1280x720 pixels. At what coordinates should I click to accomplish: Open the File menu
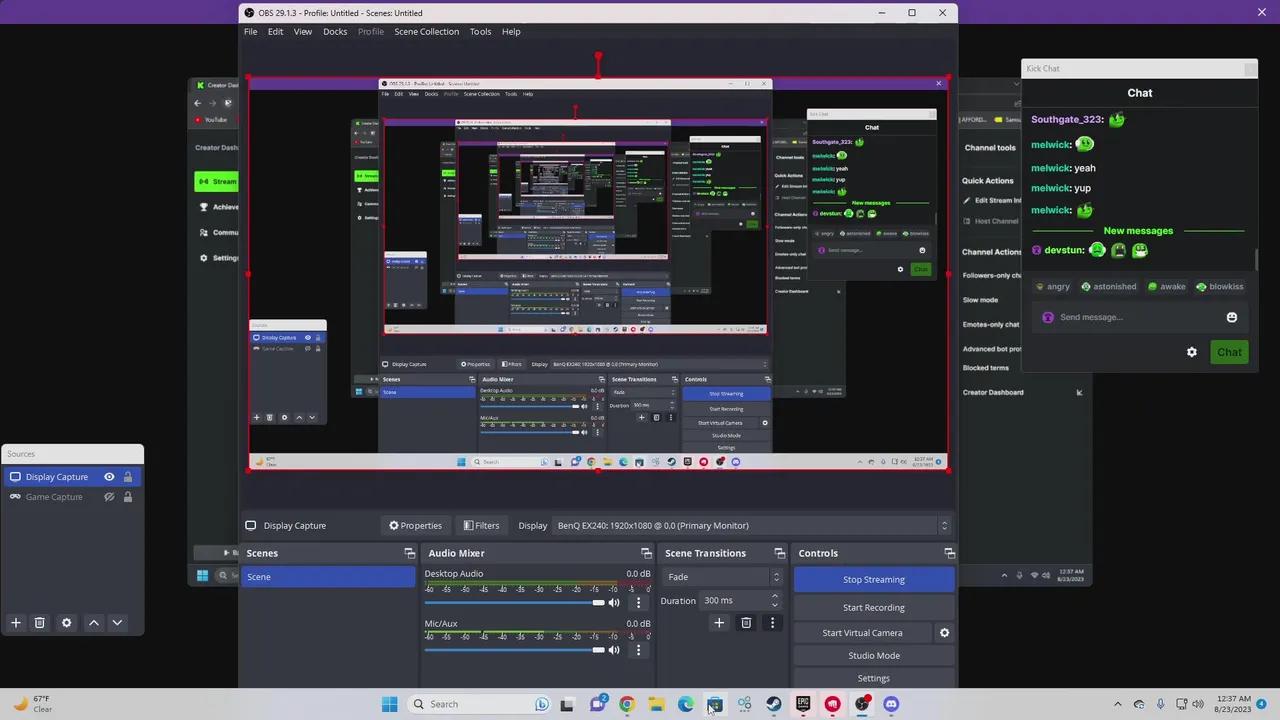click(251, 31)
